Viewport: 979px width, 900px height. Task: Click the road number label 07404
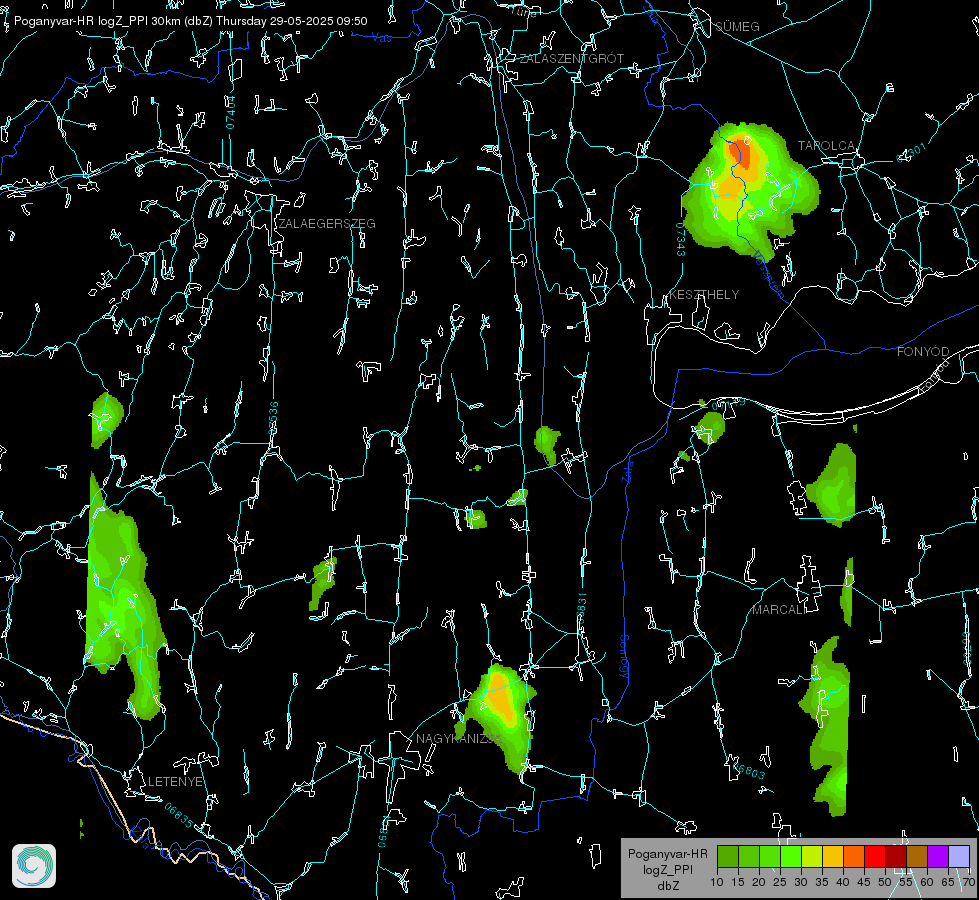point(230,112)
